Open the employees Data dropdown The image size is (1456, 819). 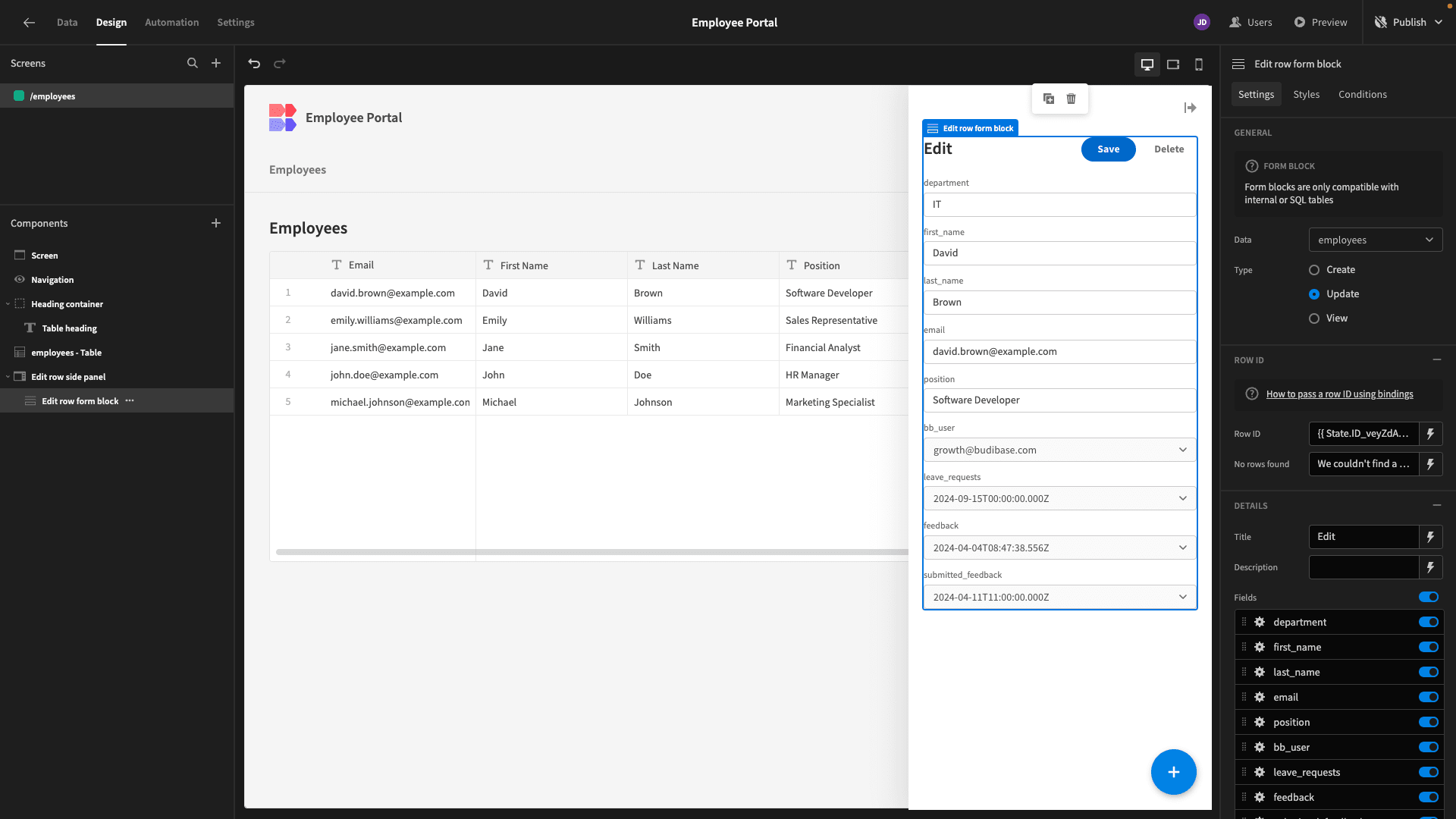coord(1375,240)
